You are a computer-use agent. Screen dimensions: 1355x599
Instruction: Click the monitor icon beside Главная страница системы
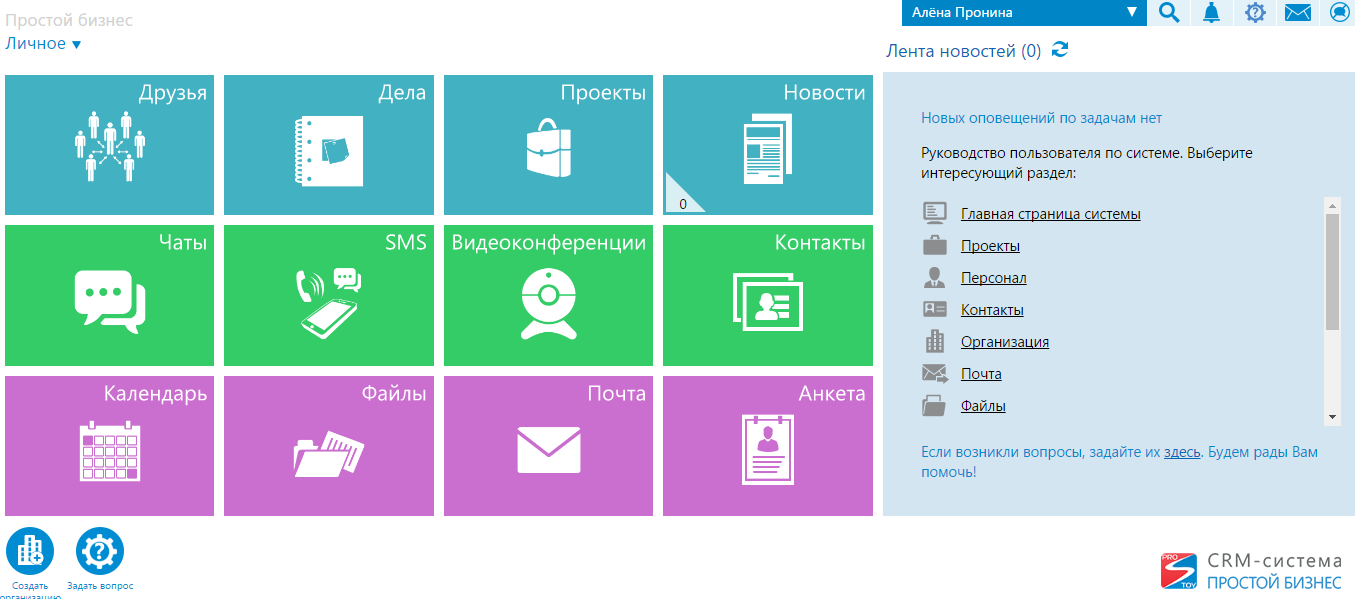point(934,213)
